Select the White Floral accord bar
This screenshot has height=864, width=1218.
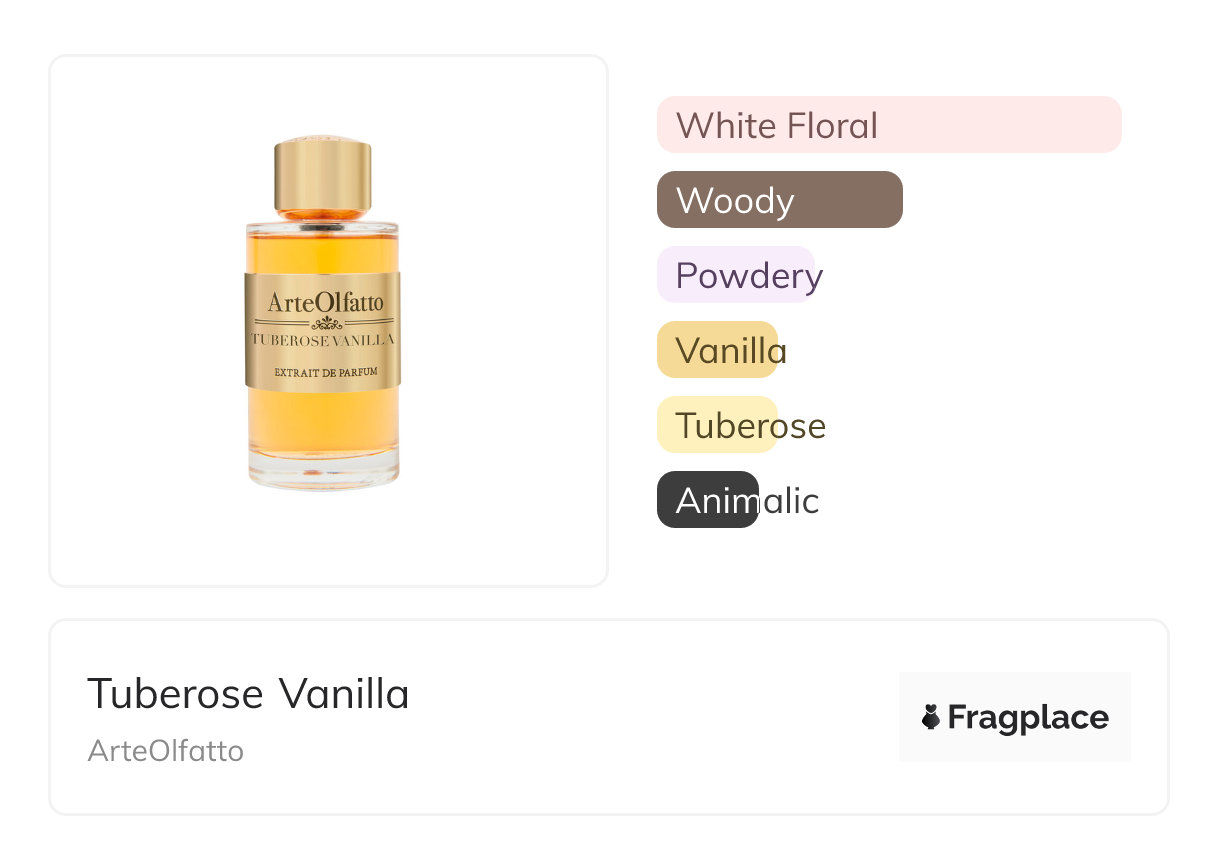(x=888, y=125)
